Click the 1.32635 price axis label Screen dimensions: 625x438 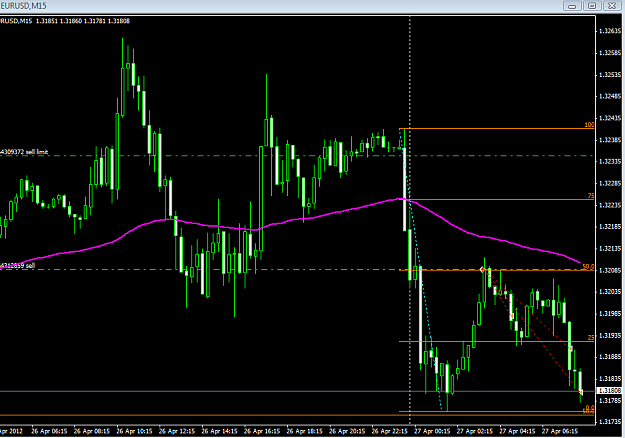click(610, 31)
